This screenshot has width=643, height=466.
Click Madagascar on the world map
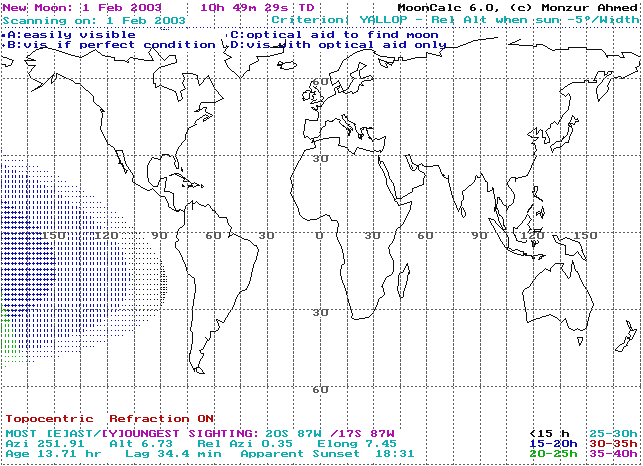coord(404,282)
